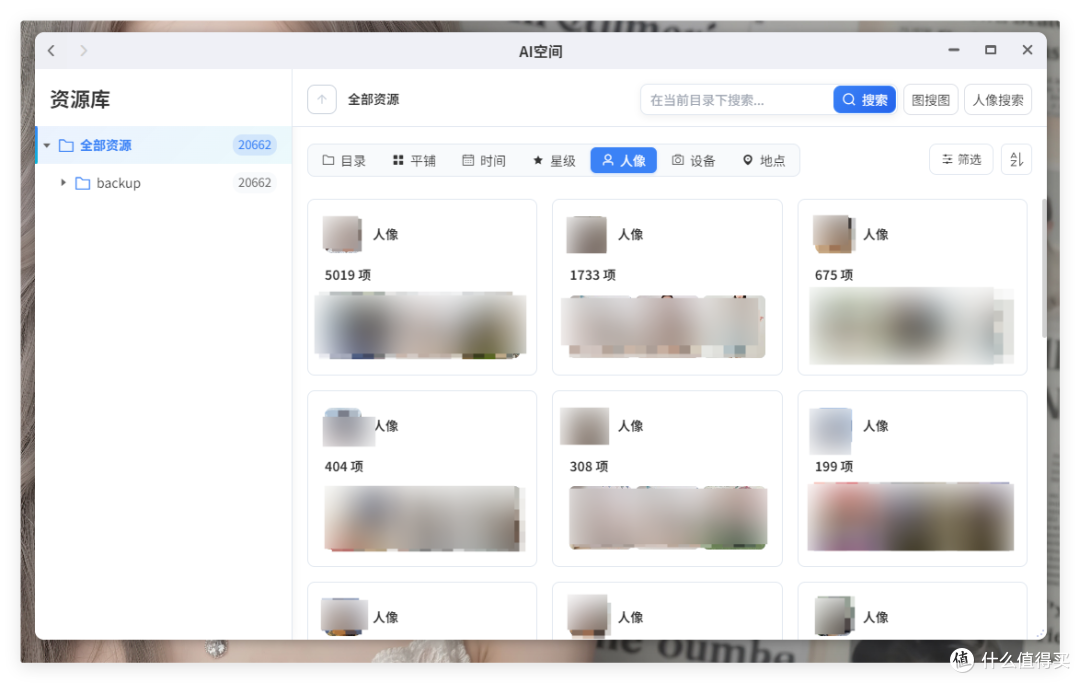Viewport: 1080px width, 683px height.
Task: Click the blue 搜索 search button
Action: point(864,100)
